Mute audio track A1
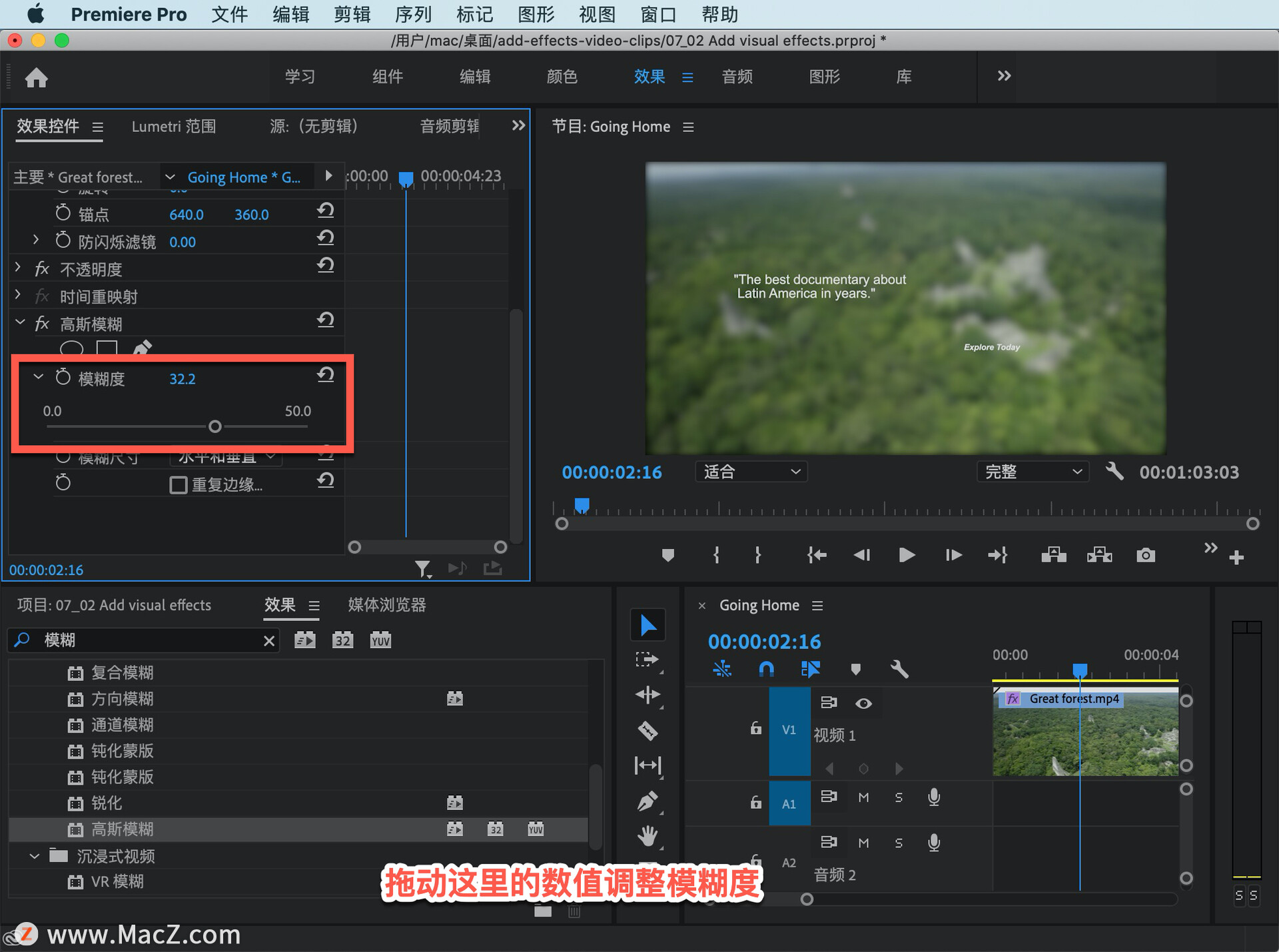Screen dimensions: 1279x952 pos(863,797)
